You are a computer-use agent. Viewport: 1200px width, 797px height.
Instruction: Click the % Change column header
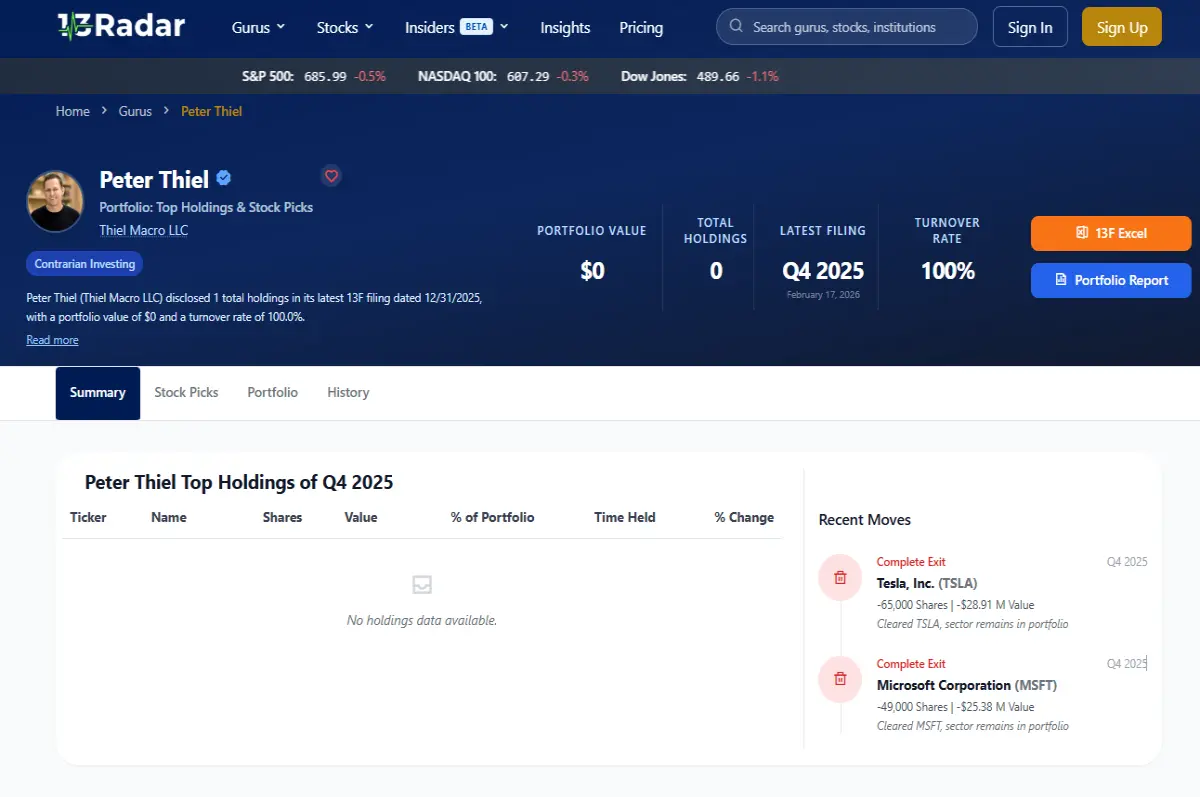pos(744,517)
